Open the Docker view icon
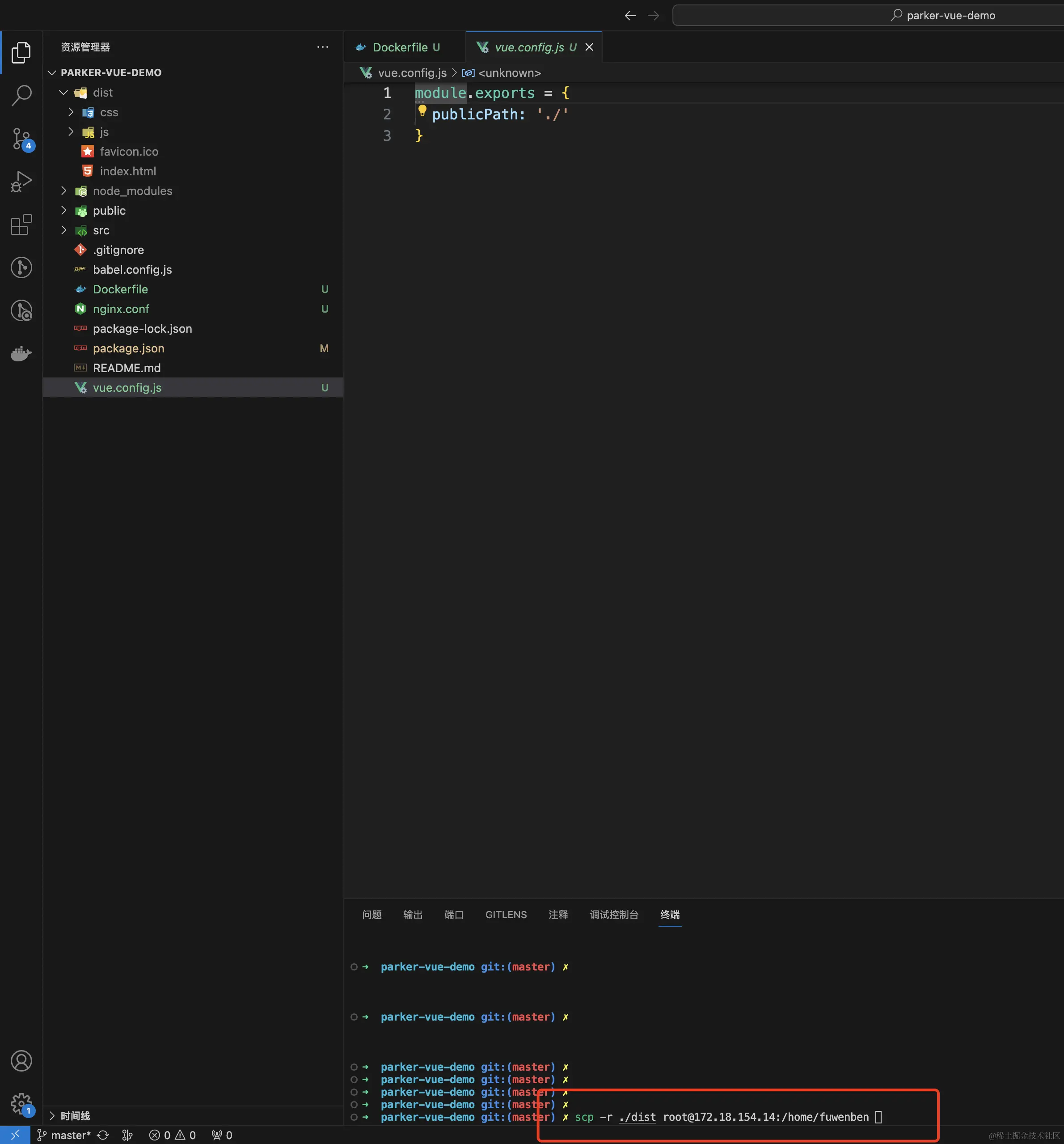Image resolution: width=1064 pixels, height=1144 pixels. pyautogui.click(x=21, y=353)
